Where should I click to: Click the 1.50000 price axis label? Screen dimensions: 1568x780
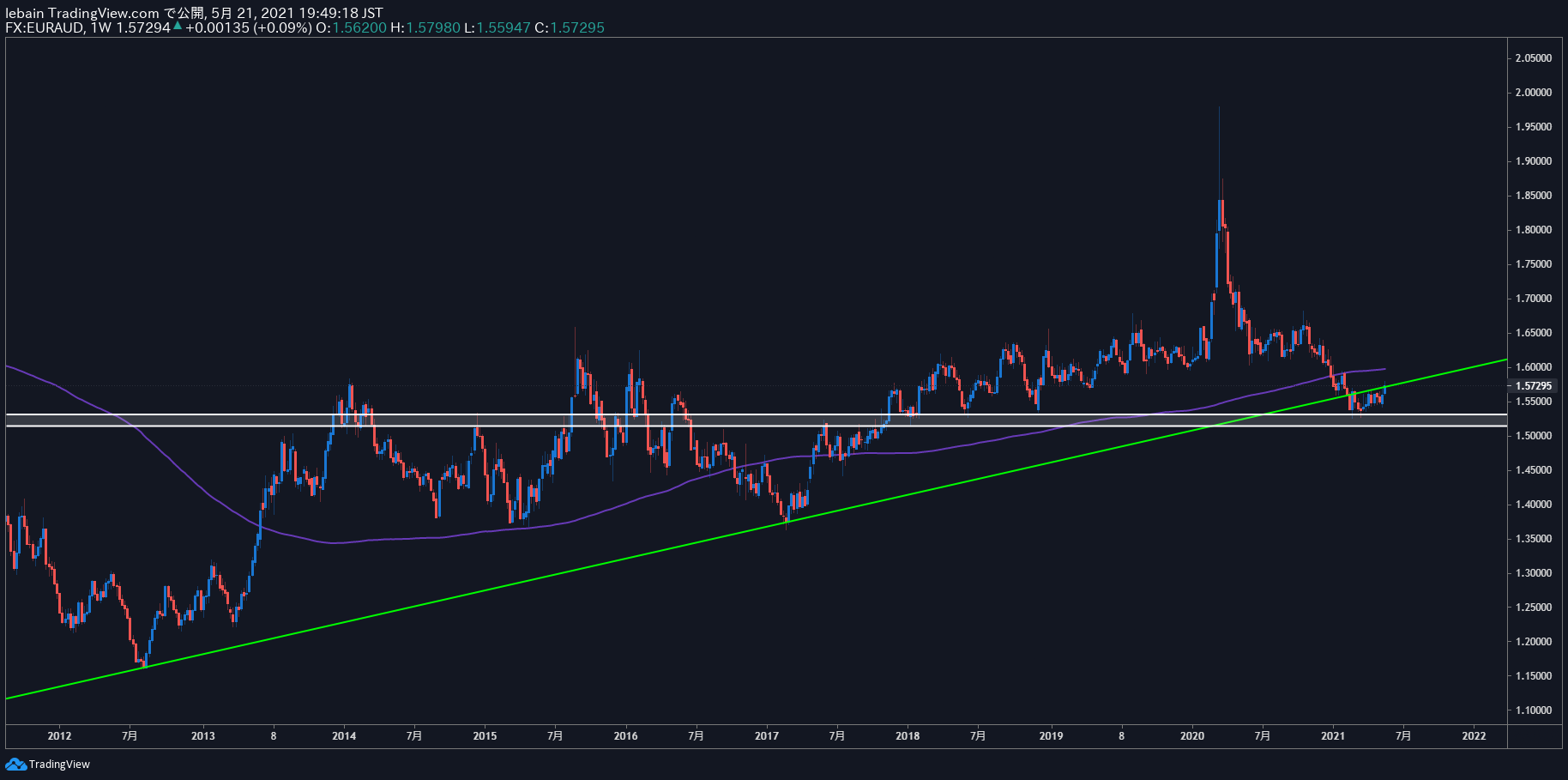pos(1533,436)
